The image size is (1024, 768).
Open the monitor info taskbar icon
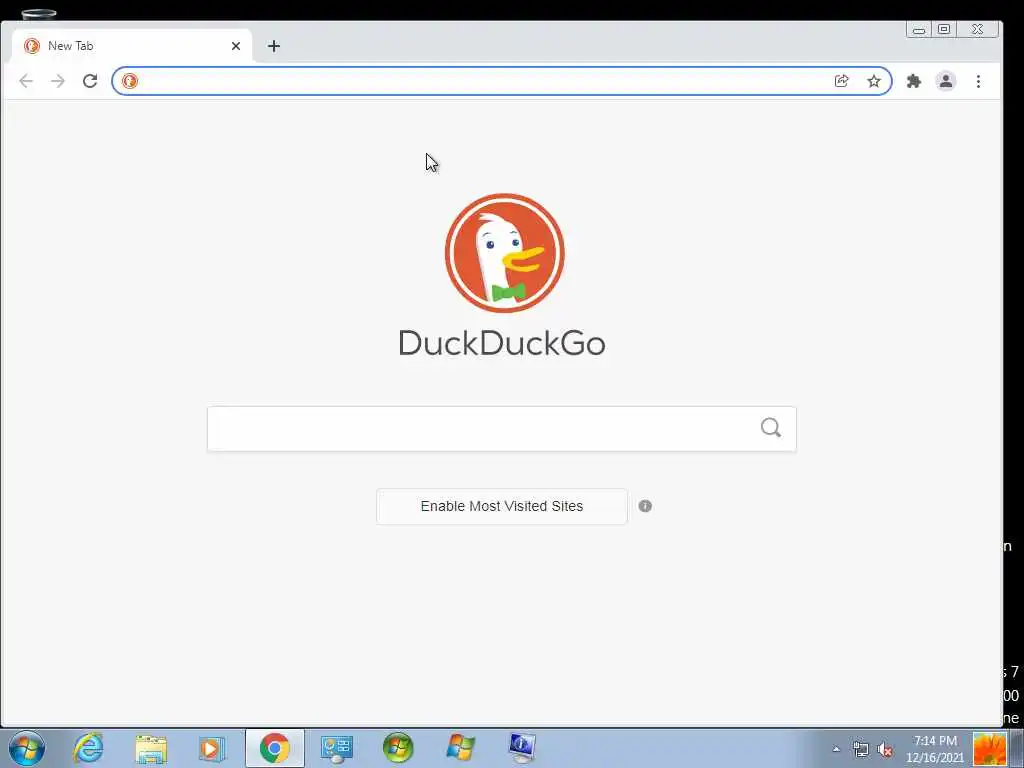click(522, 748)
